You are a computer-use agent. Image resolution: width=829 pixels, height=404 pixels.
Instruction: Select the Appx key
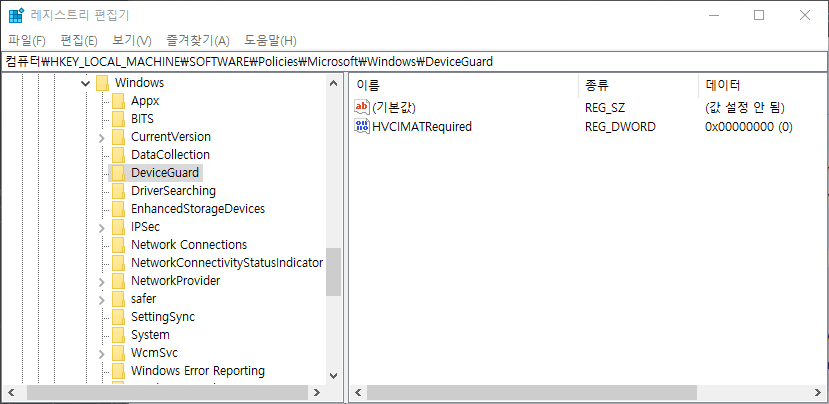point(145,100)
